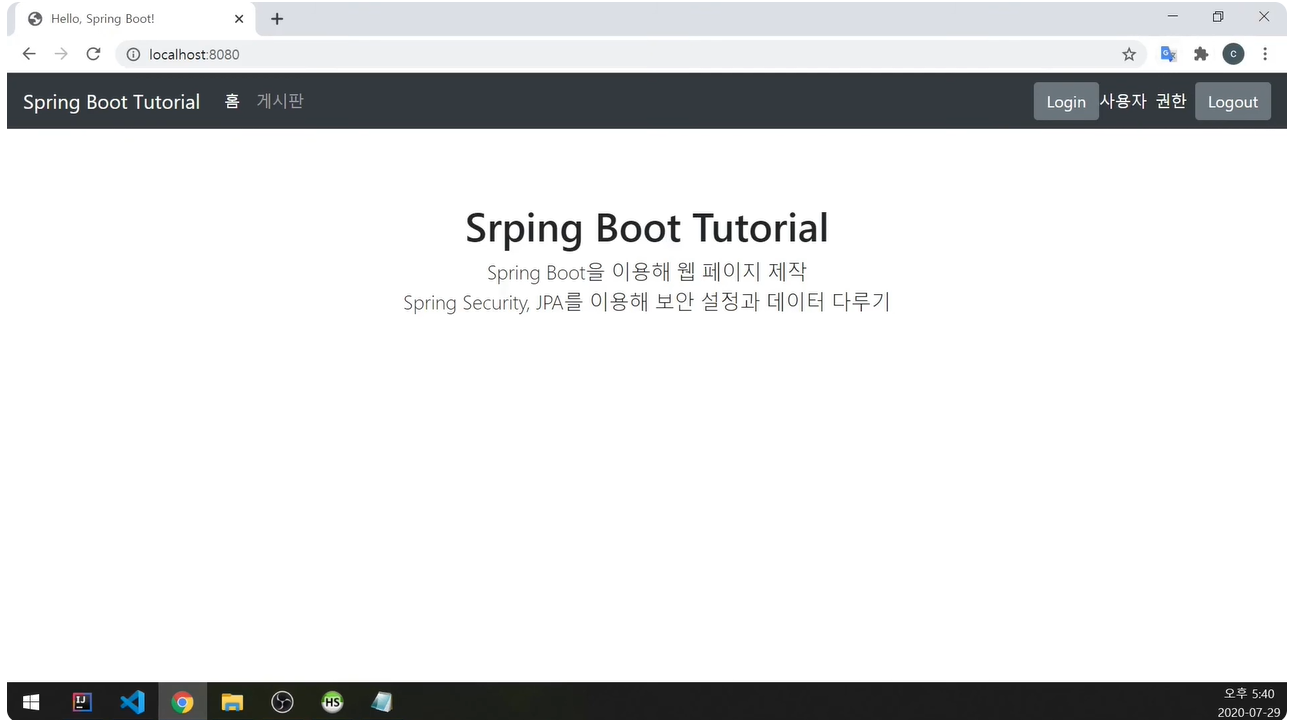Click the Srping Boot Tutorial heading
The image size is (1290, 720).
pyautogui.click(x=646, y=228)
